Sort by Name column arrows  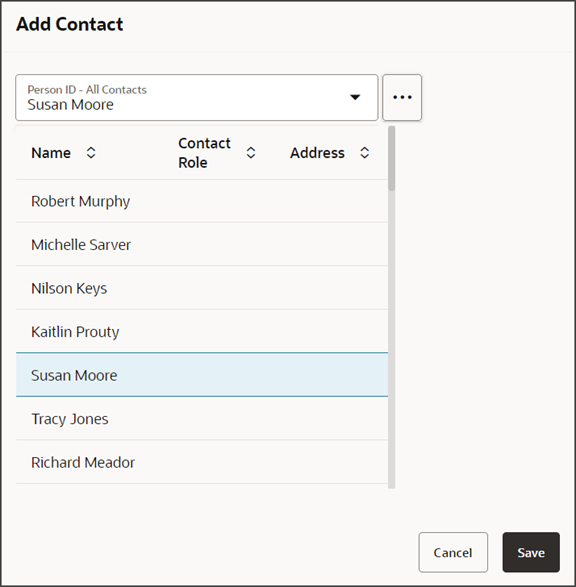pos(91,153)
